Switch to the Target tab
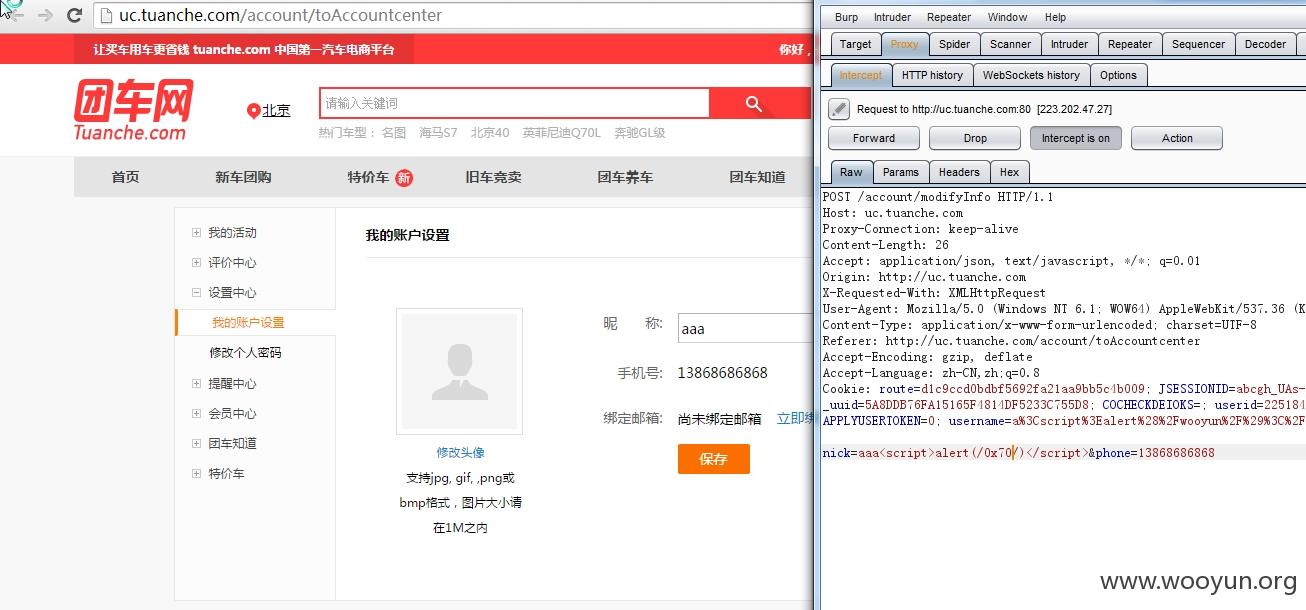The width and height of the screenshot is (1306, 610). (x=855, y=44)
